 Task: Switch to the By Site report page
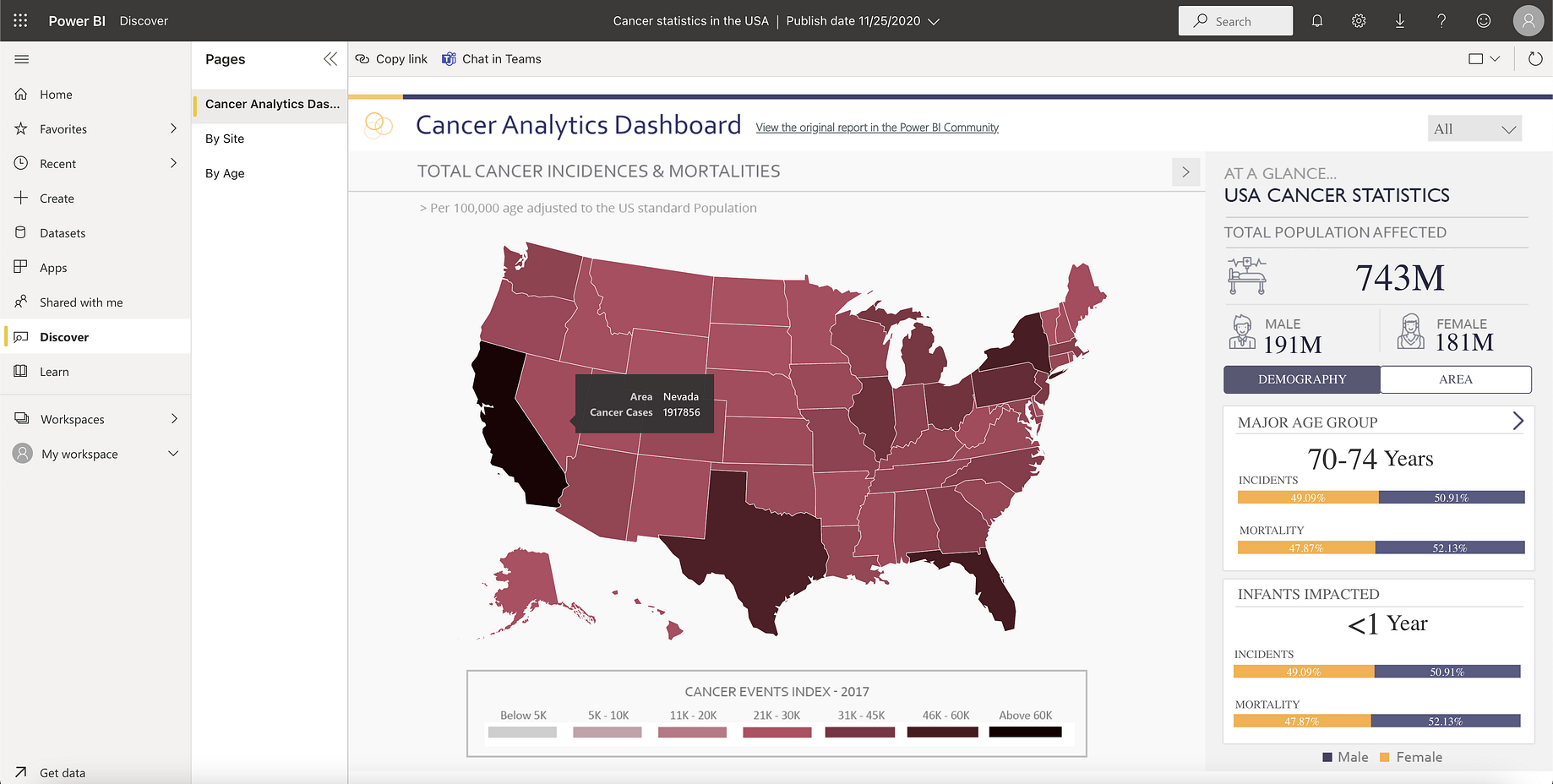(224, 138)
